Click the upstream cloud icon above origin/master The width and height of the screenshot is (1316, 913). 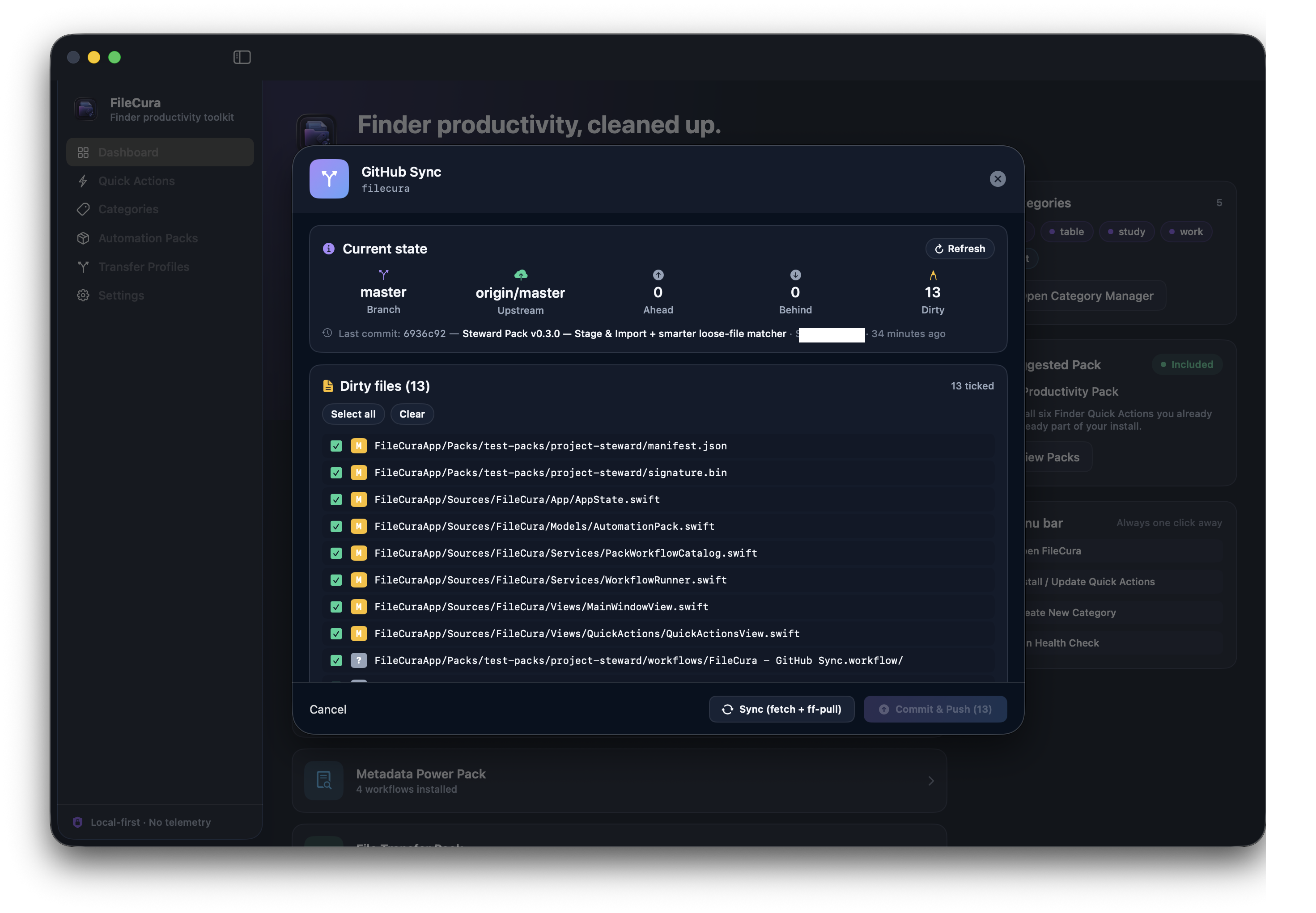(520, 275)
